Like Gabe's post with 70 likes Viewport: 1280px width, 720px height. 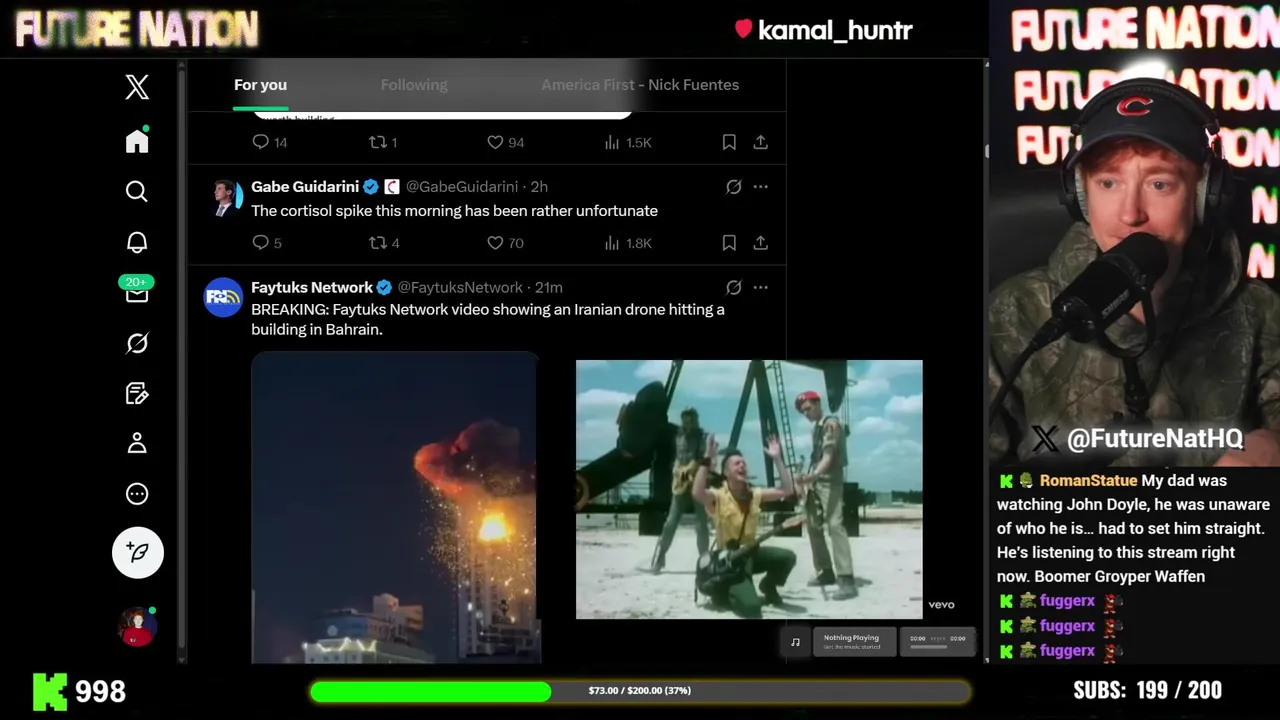(505, 243)
